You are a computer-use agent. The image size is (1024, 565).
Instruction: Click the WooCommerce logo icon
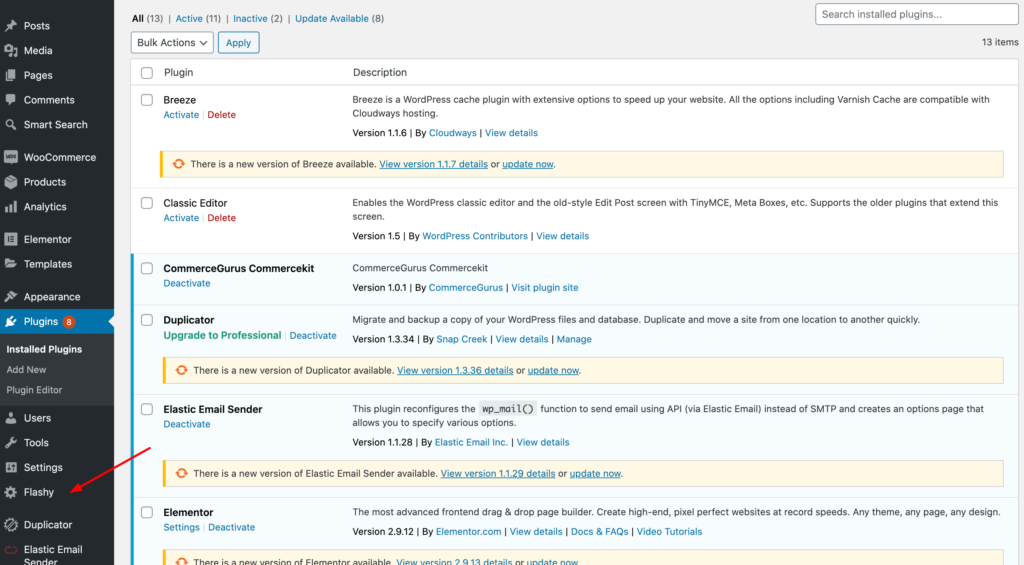point(10,157)
